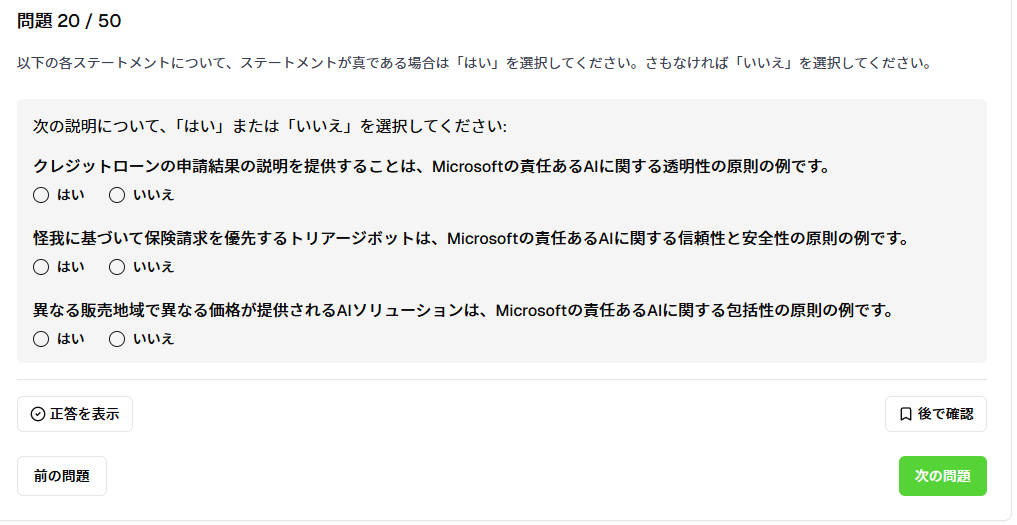This screenshot has height=525, width=1017.
Task: Click the prompt line 次の説明について
Action: coord(270,126)
